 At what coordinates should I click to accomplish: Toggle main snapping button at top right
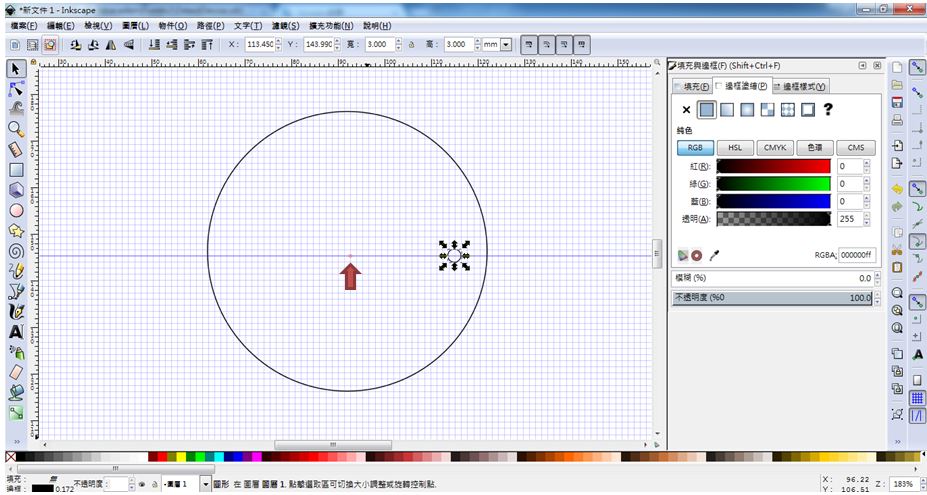coord(917,67)
